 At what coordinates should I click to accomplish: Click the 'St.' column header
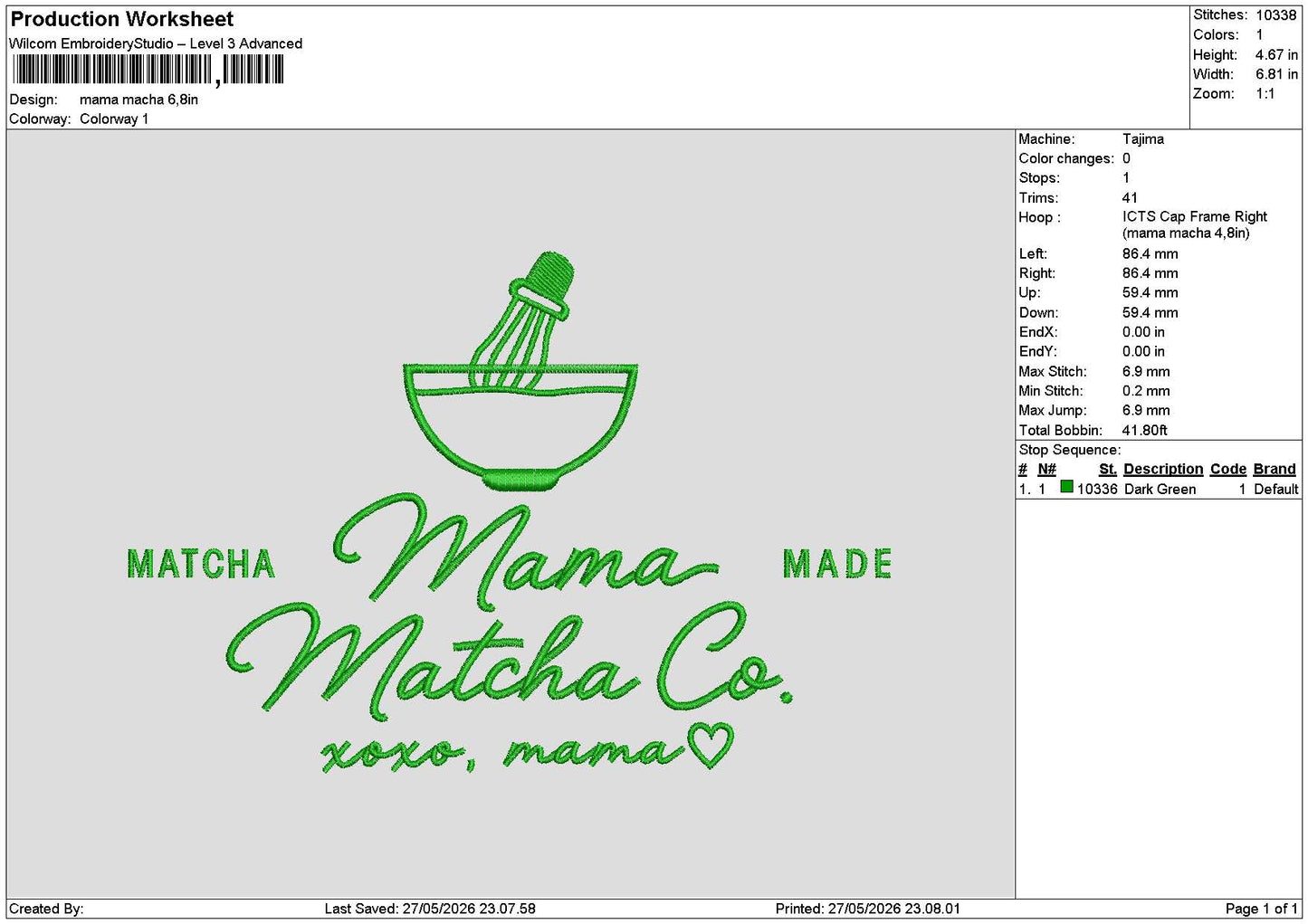pos(1108,469)
